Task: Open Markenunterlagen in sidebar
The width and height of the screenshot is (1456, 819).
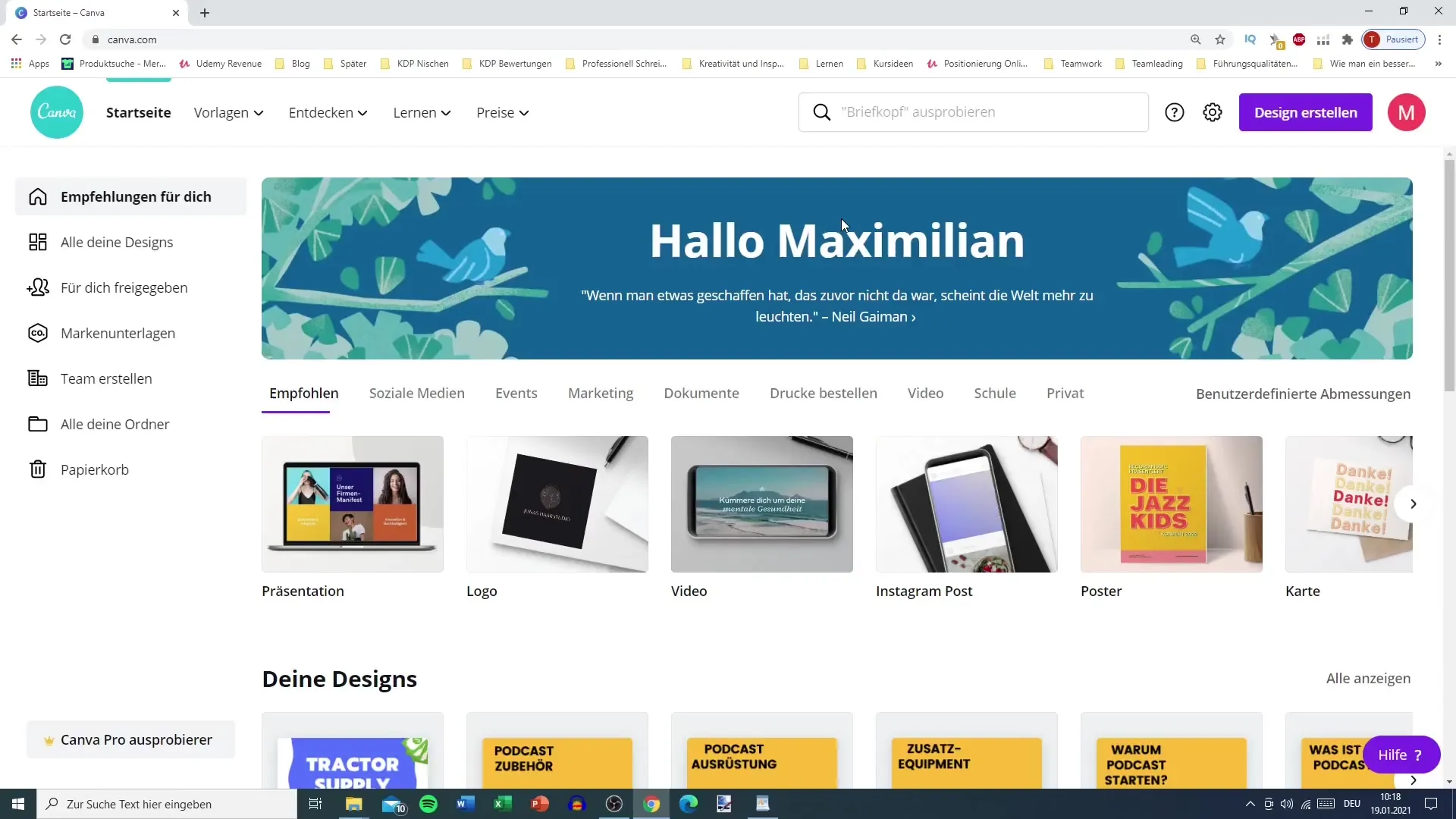Action: point(130,333)
